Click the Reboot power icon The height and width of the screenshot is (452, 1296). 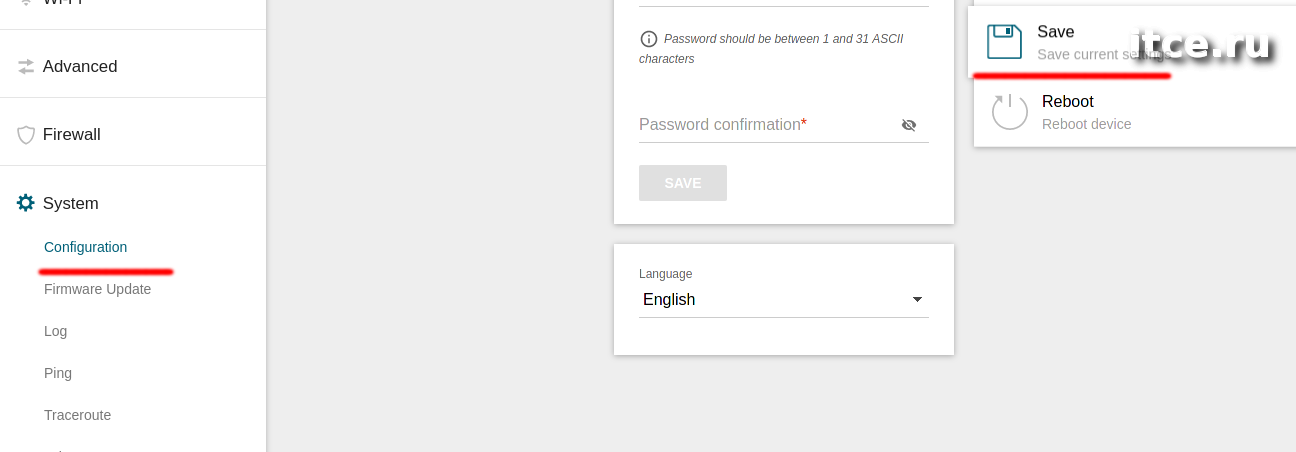[1010, 111]
